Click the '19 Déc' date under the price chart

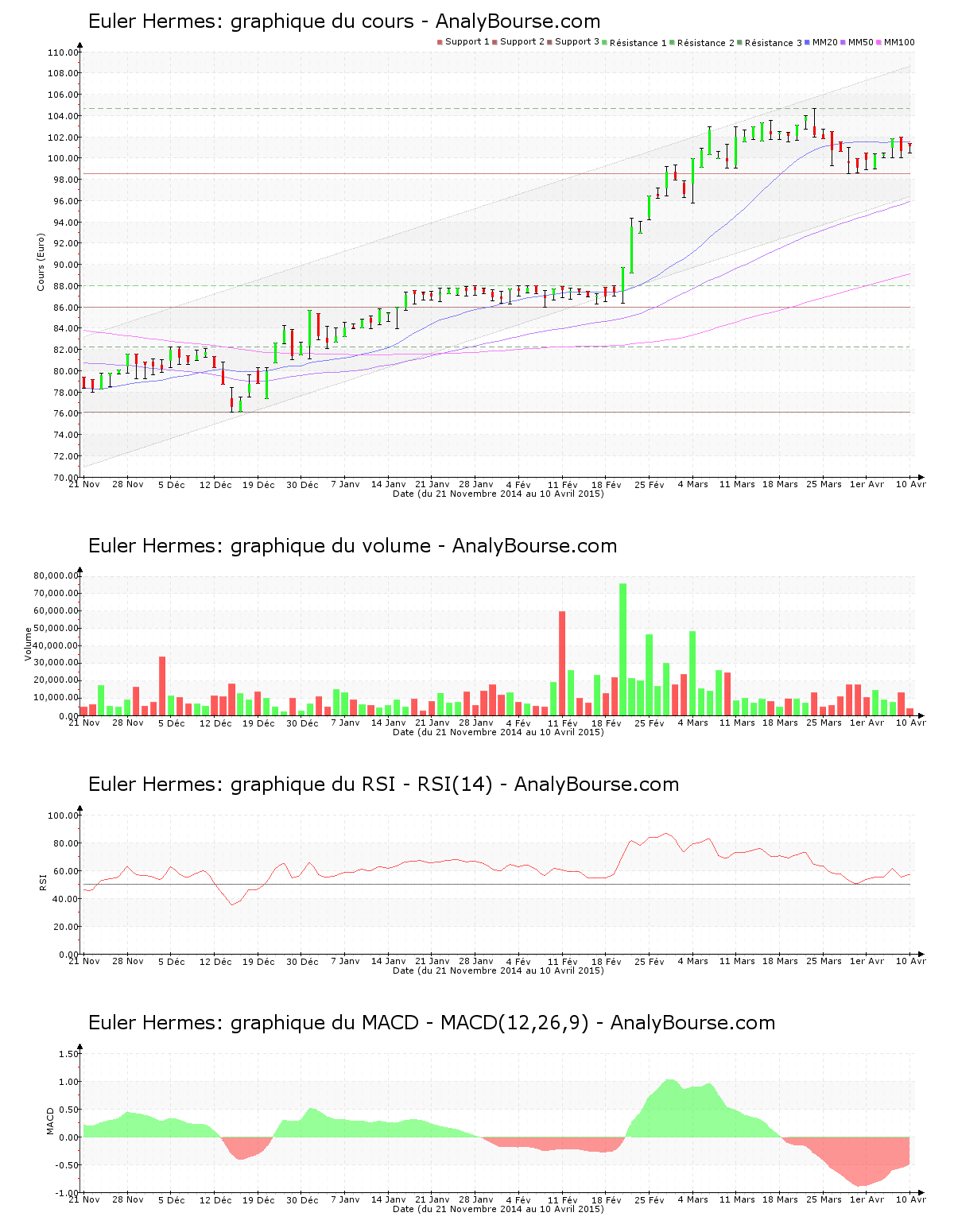pyautogui.click(x=258, y=485)
